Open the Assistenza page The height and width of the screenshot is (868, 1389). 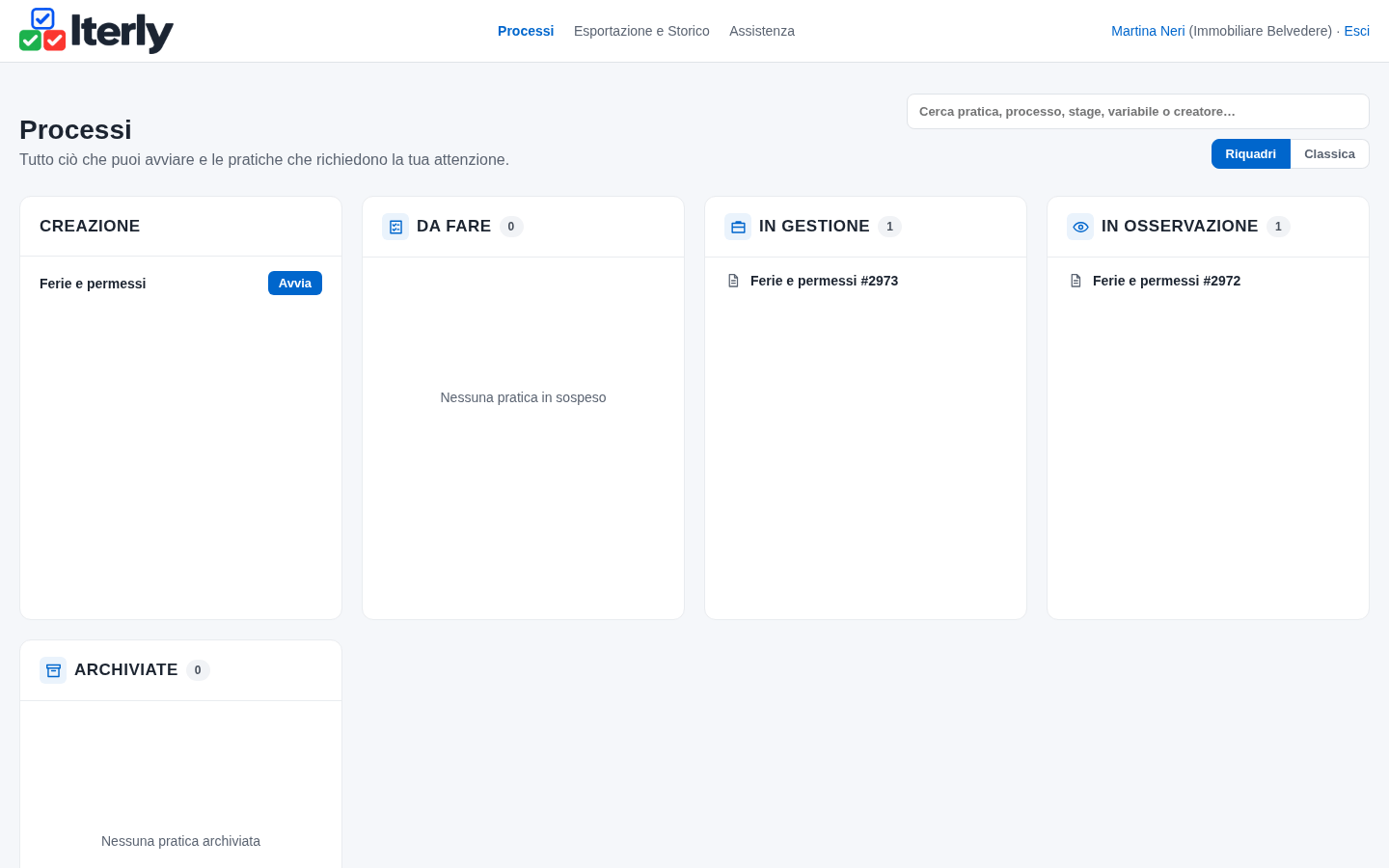pyautogui.click(x=762, y=31)
